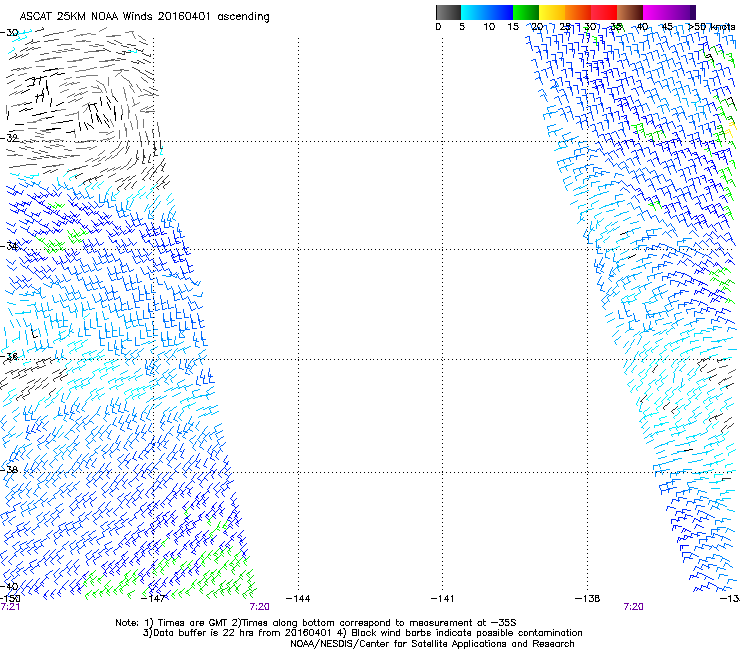Screen dimensions: 740x650
Task: Click the NOAA/NESDIS Center for Satellite Applications credit
Action: click(432, 644)
